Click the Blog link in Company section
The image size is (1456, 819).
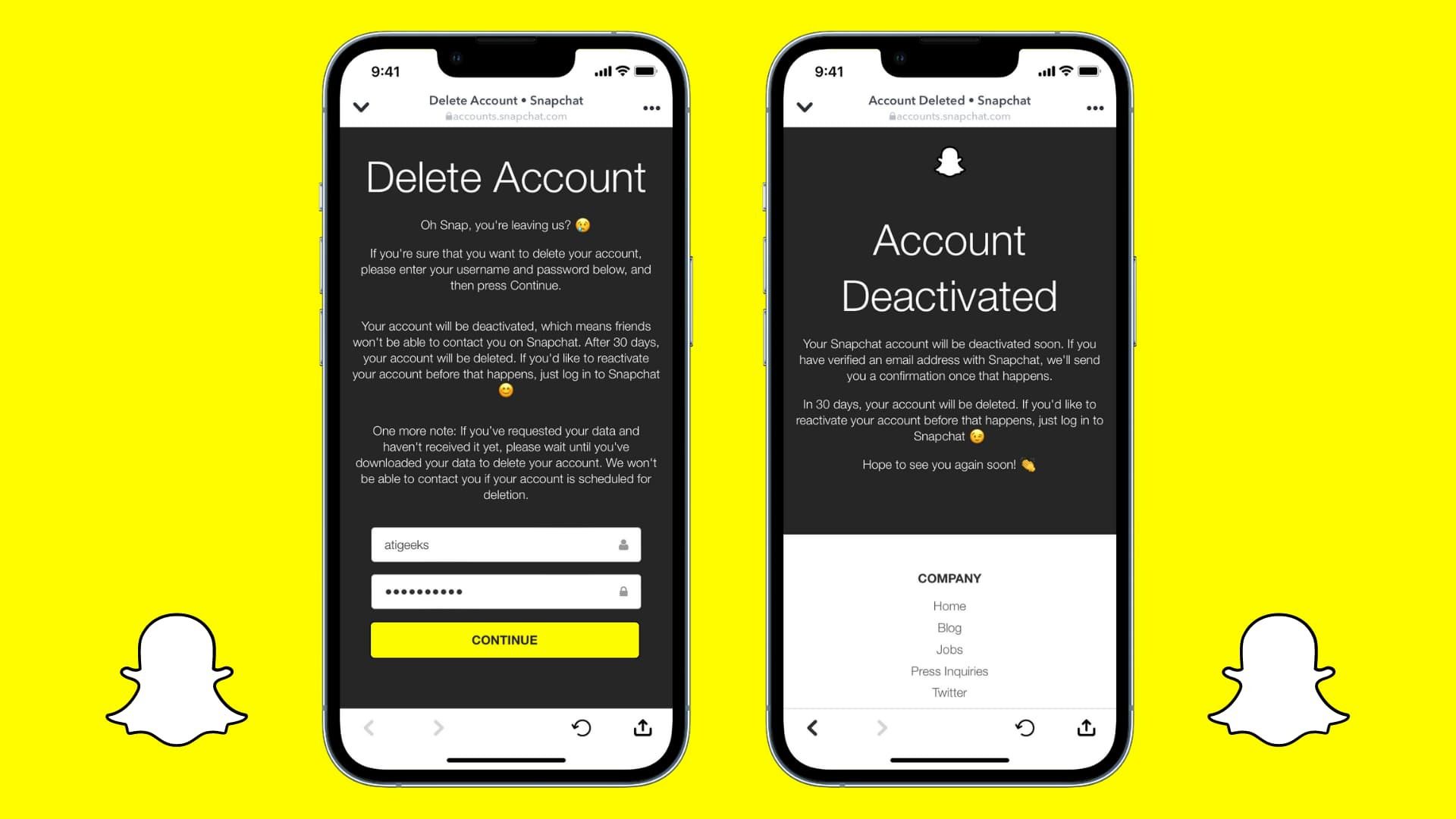pyautogui.click(x=949, y=627)
